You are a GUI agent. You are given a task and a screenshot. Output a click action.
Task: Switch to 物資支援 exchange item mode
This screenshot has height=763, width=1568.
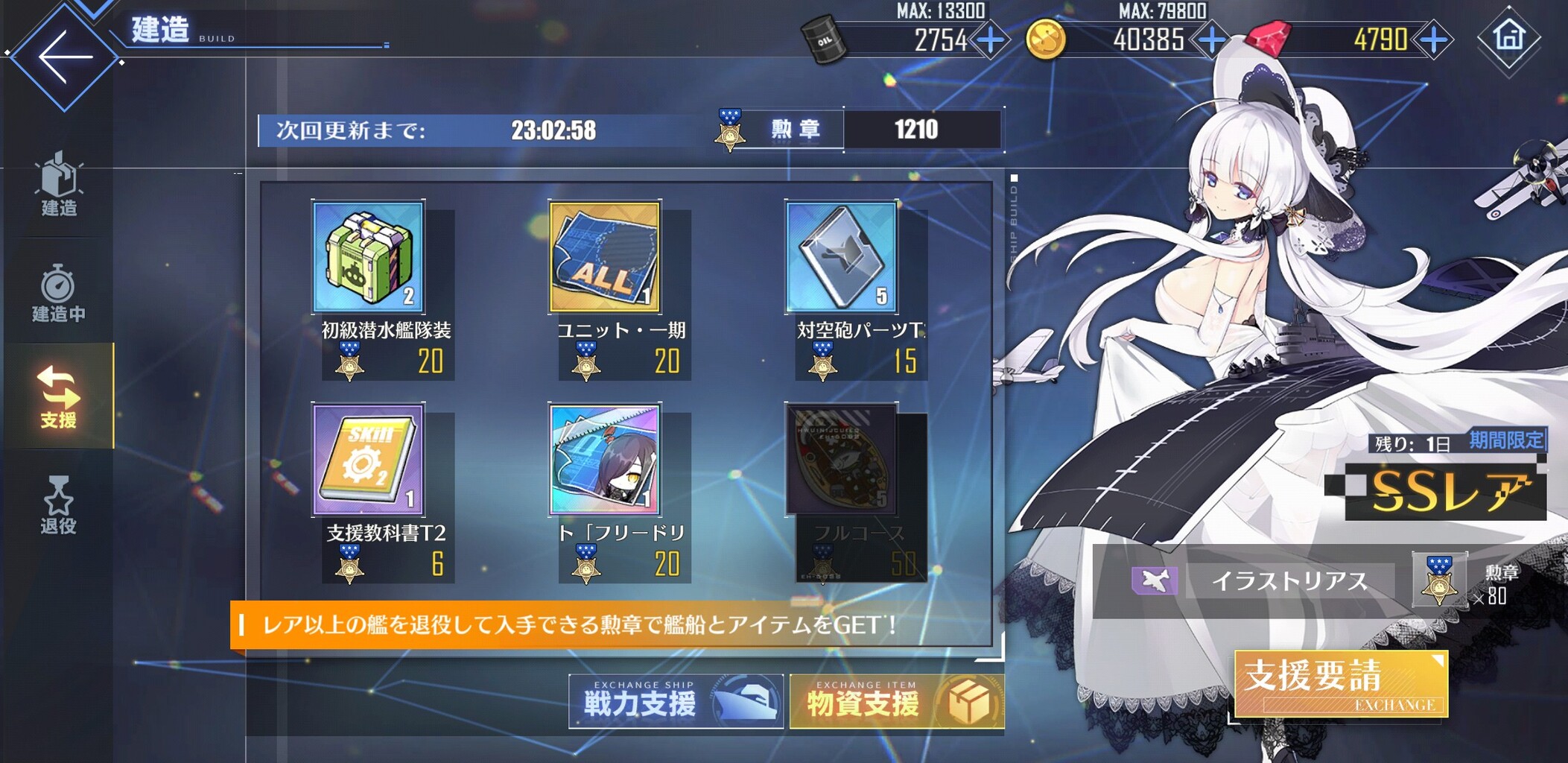tap(897, 701)
